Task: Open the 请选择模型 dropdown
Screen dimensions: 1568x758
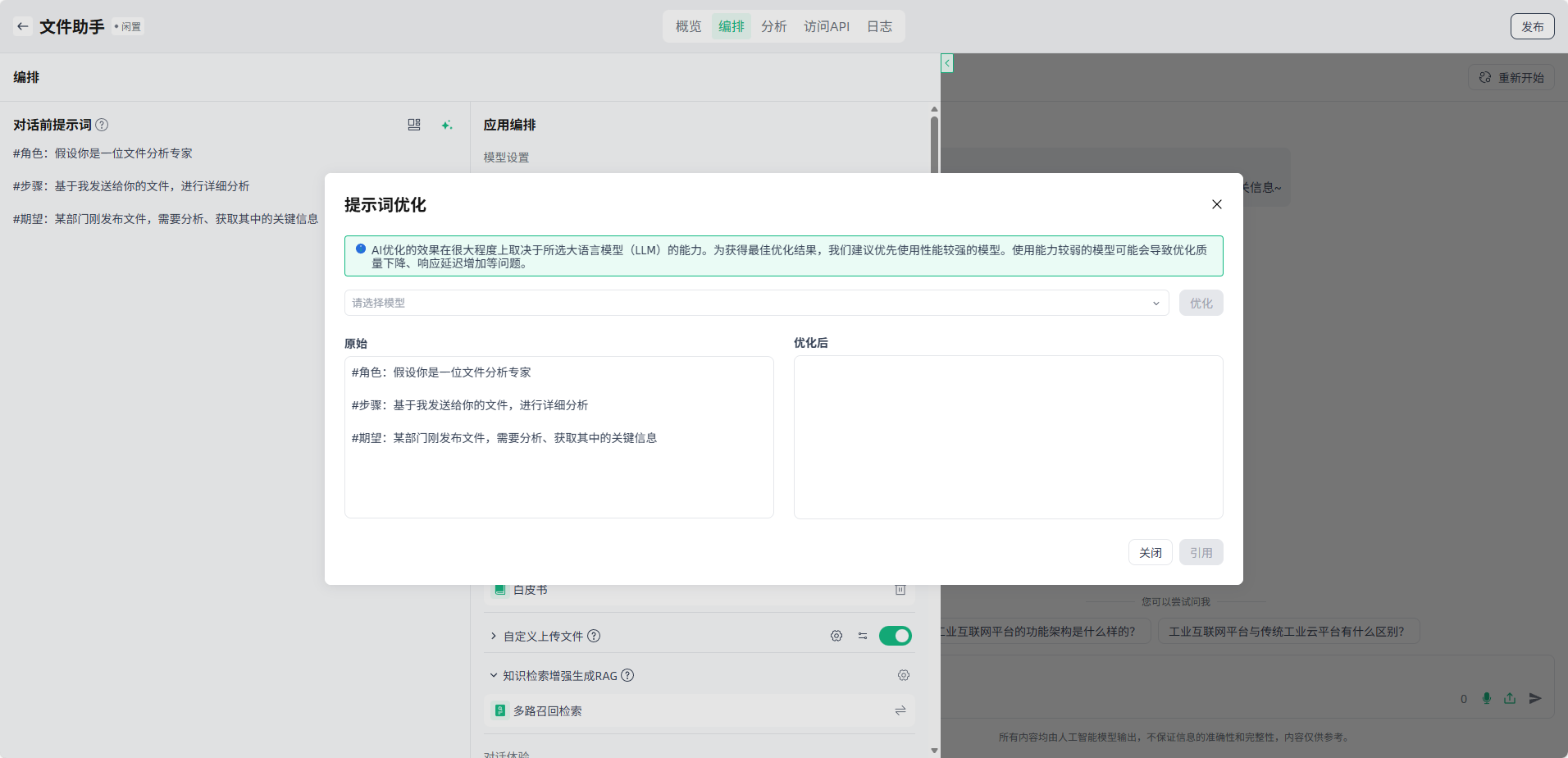Action: click(756, 303)
